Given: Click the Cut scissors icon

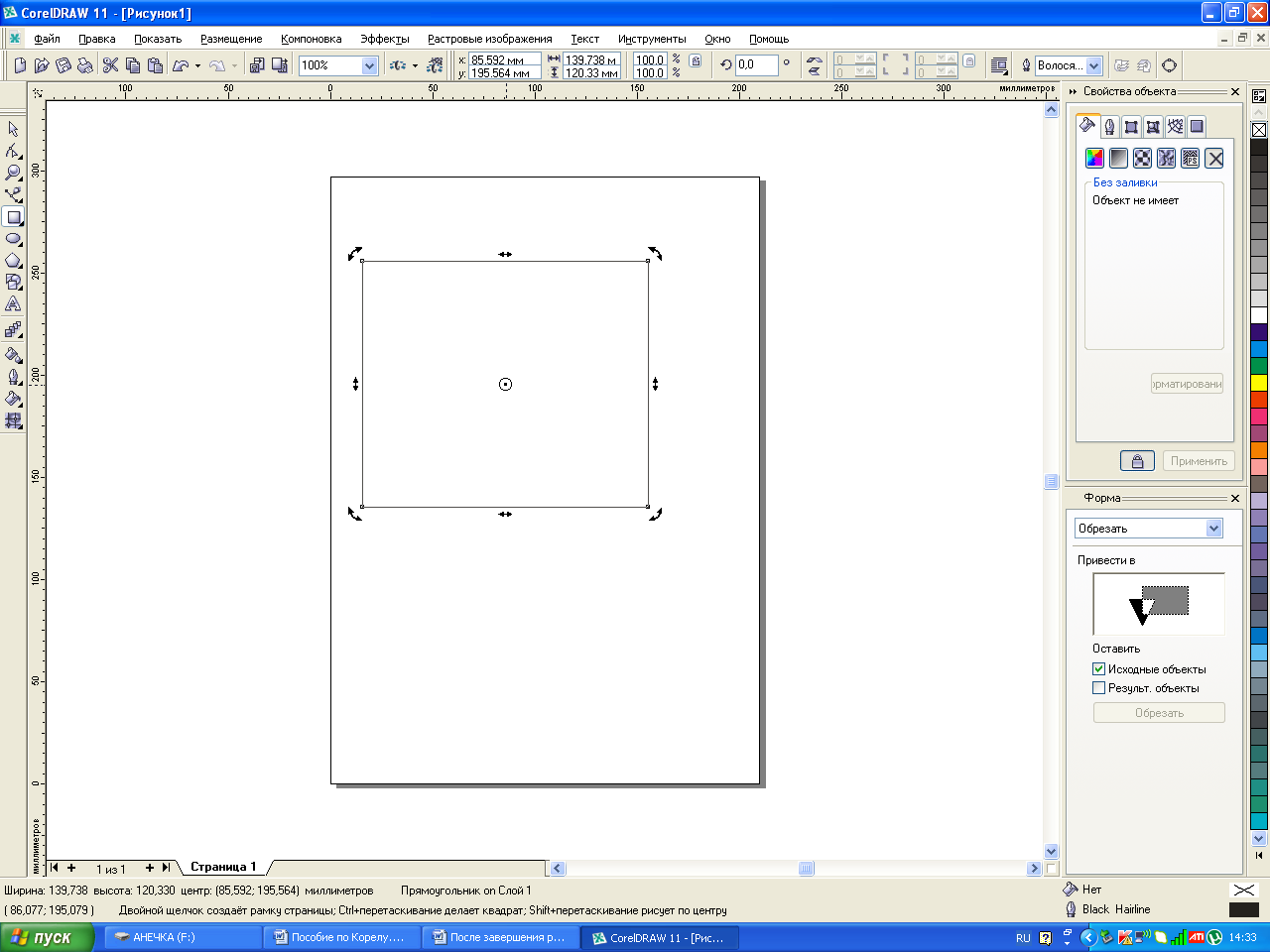Looking at the screenshot, I should pyautogui.click(x=110, y=65).
